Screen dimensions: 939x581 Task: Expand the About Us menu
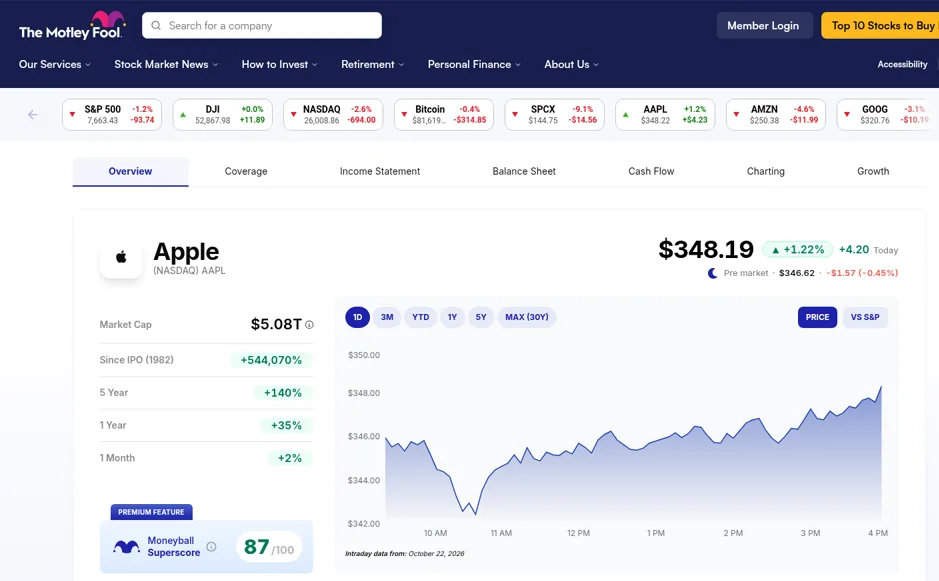571,64
